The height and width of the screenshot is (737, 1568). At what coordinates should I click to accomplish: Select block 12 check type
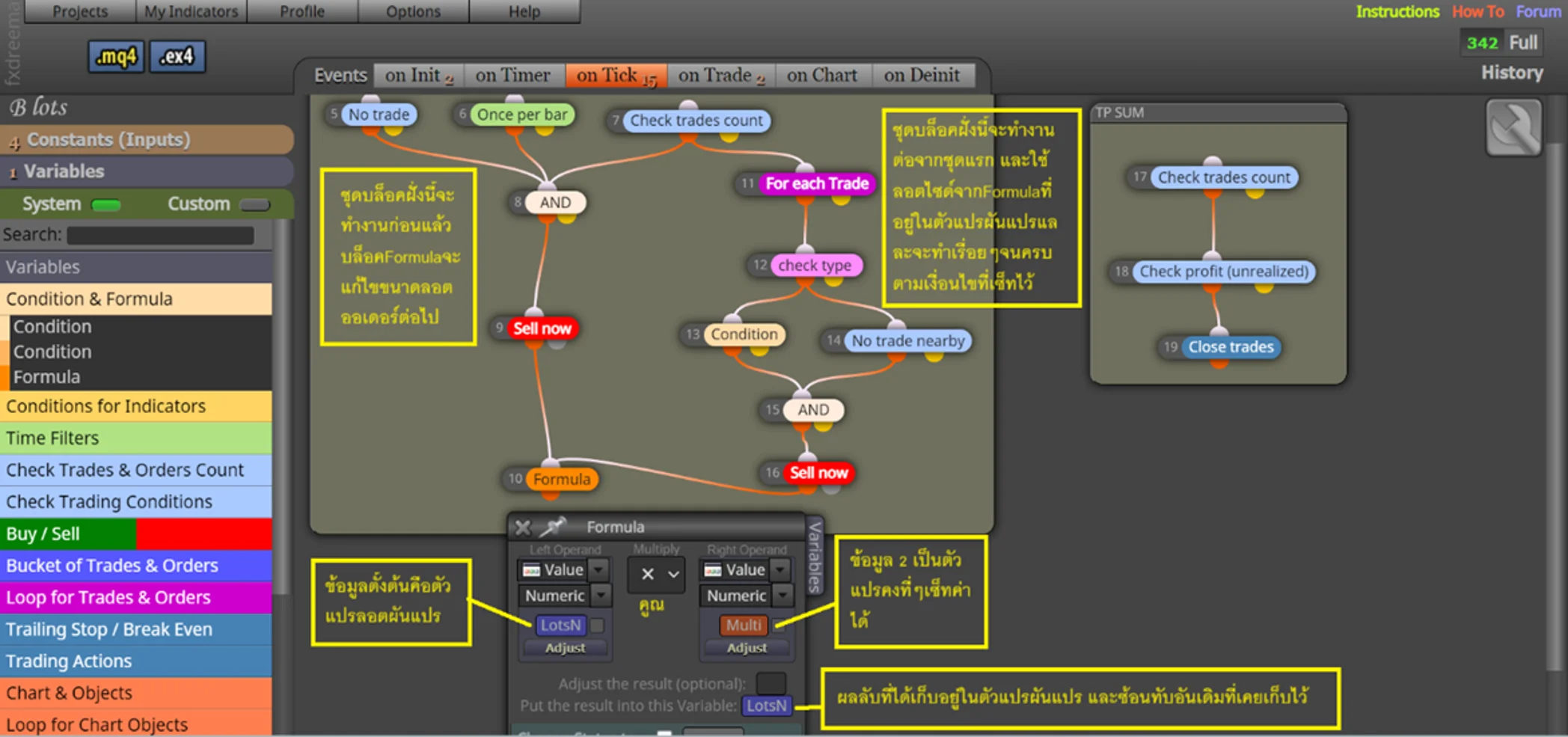tap(815, 265)
